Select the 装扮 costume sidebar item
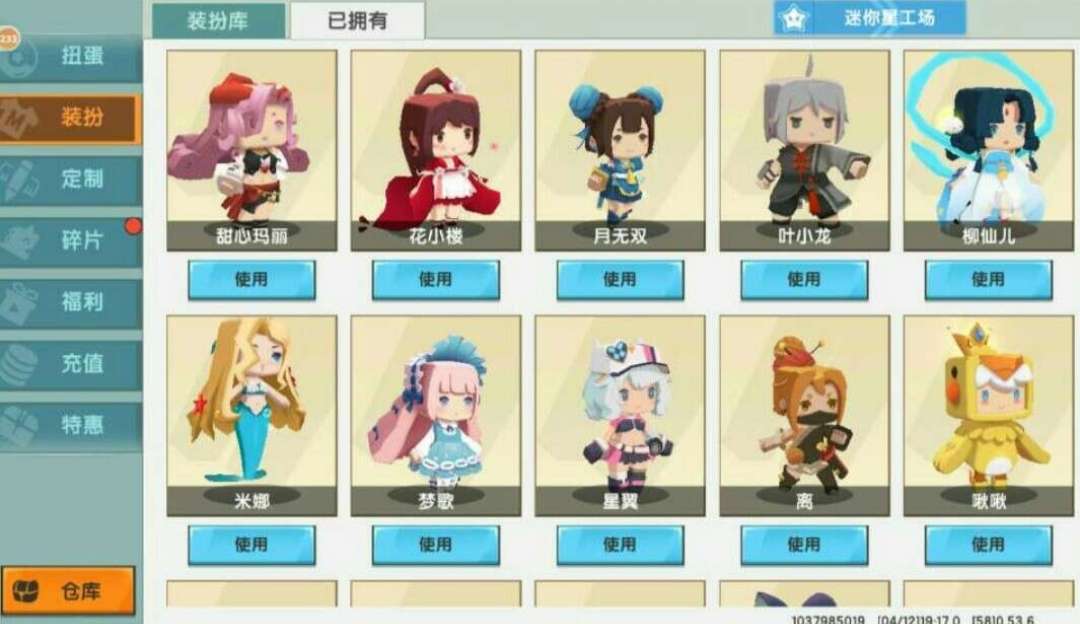The height and width of the screenshot is (624, 1080). pyautogui.click(x=70, y=118)
